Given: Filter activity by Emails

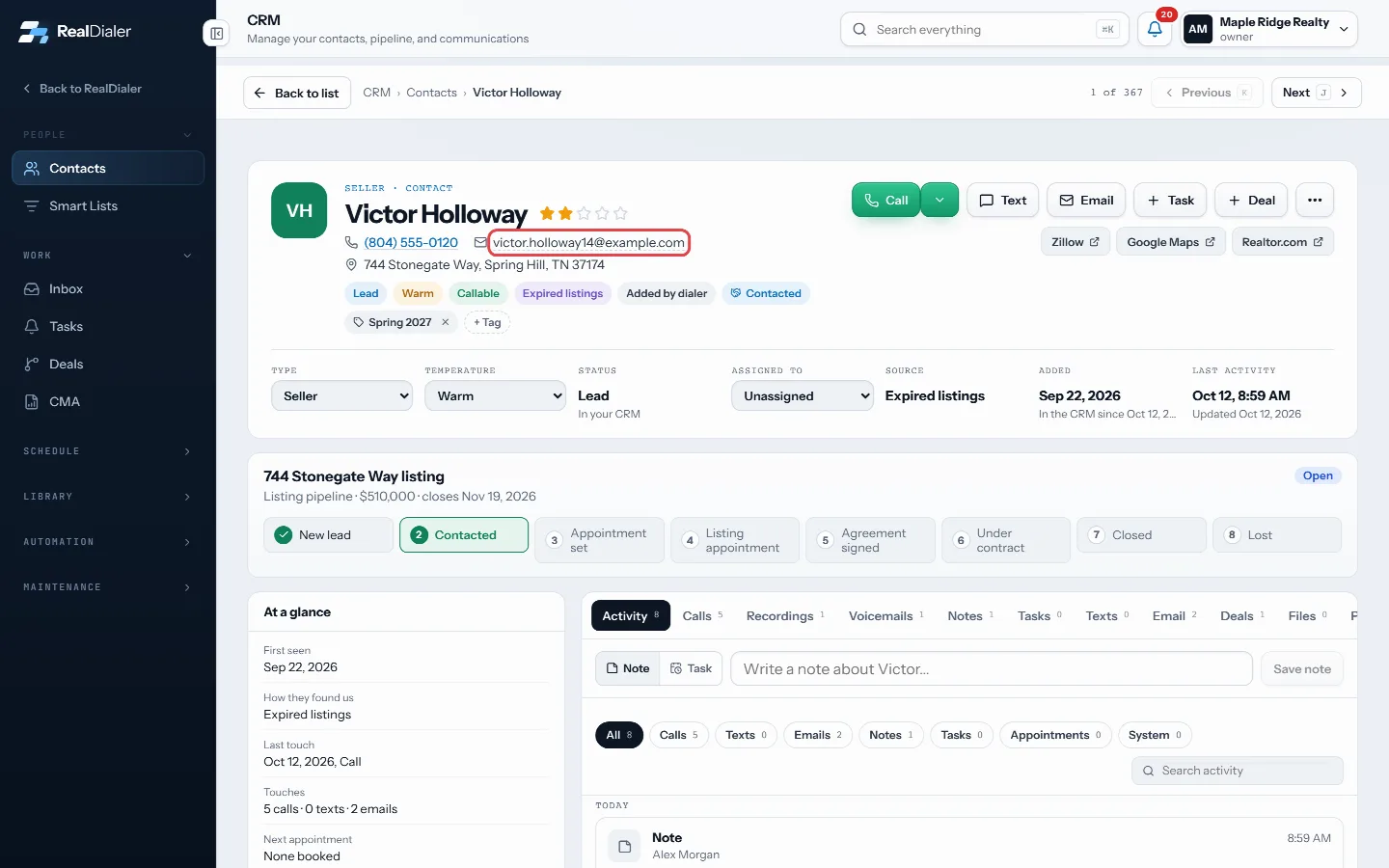Looking at the screenshot, I should click(x=818, y=735).
